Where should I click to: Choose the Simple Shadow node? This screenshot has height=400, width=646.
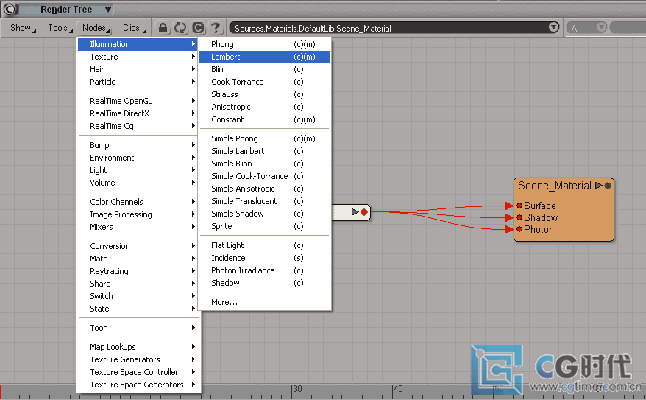(264, 214)
